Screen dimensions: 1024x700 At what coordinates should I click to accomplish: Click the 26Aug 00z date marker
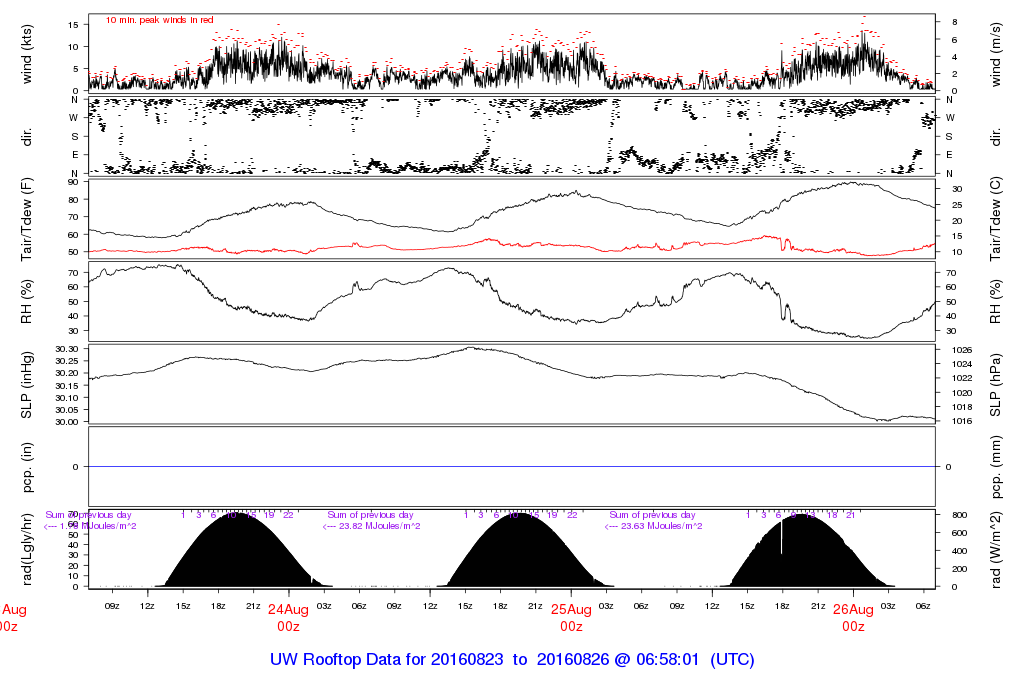(853, 617)
